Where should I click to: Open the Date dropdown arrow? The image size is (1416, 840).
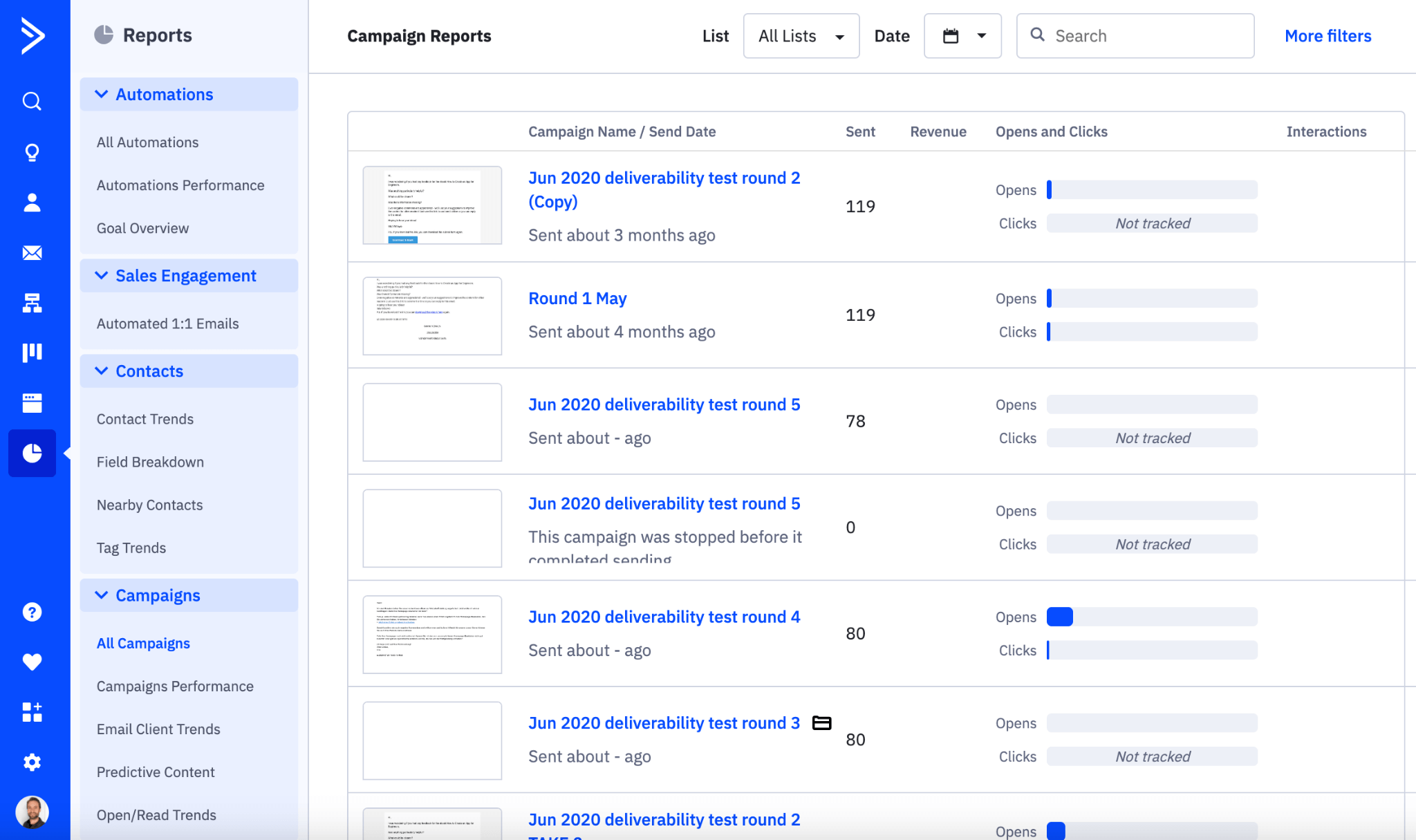pos(981,36)
